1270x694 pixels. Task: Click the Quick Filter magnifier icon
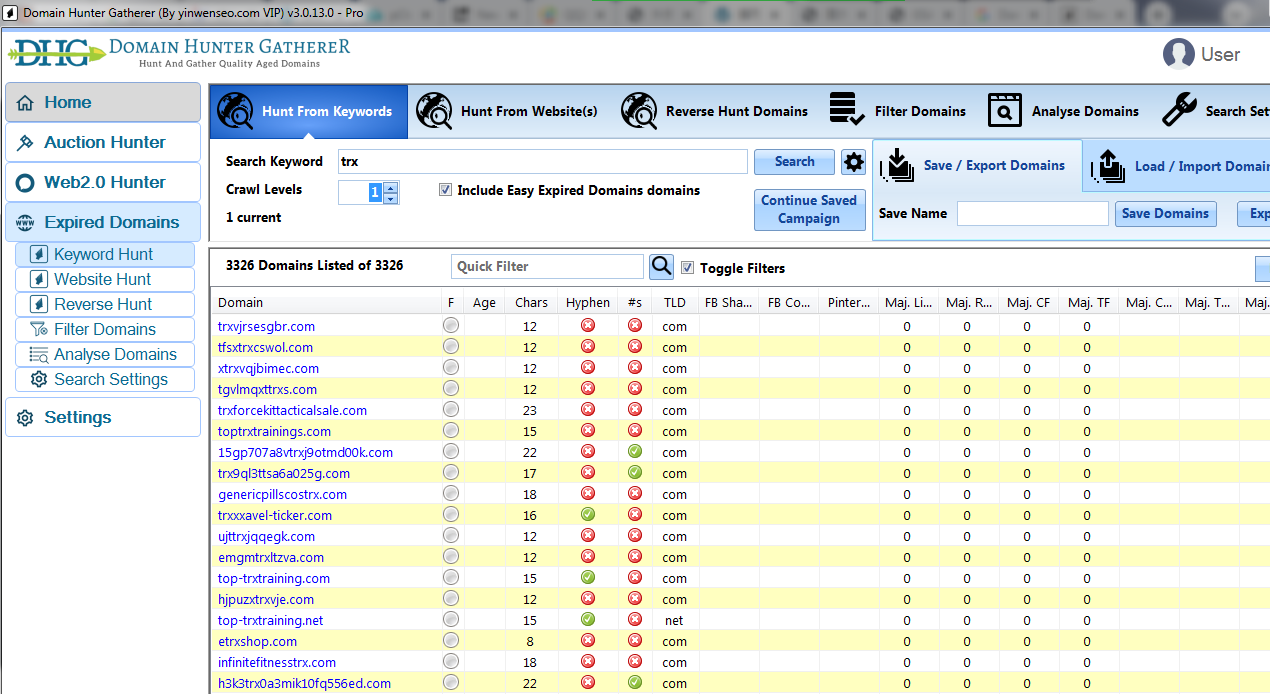click(661, 266)
